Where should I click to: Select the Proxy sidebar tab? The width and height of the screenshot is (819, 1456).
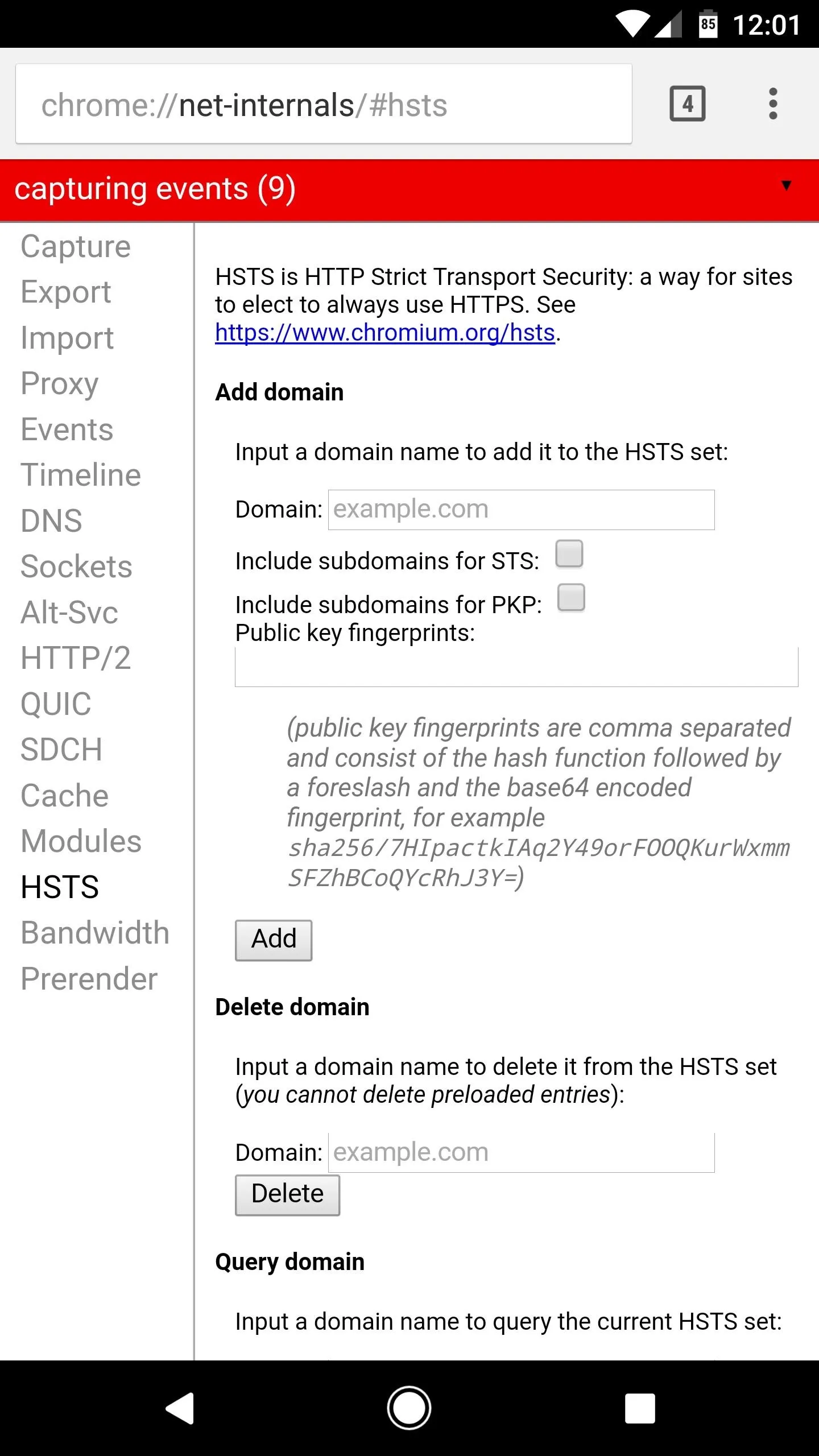[x=60, y=383]
